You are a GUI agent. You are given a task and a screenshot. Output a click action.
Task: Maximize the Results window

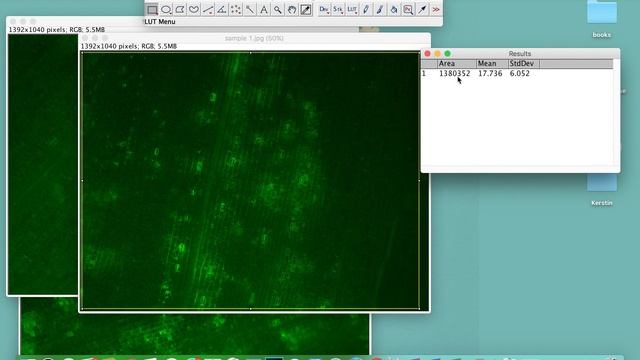[x=447, y=53]
